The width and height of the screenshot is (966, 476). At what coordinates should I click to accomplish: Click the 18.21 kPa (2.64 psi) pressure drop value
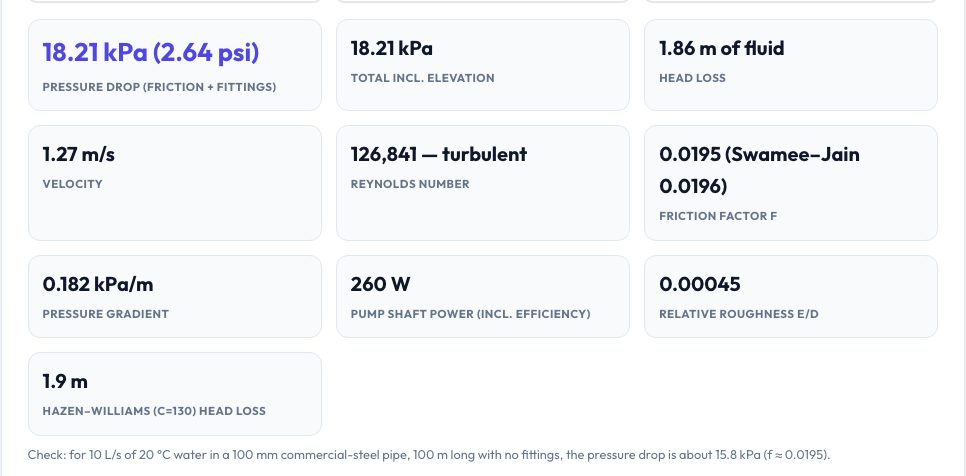pos(151,52)
